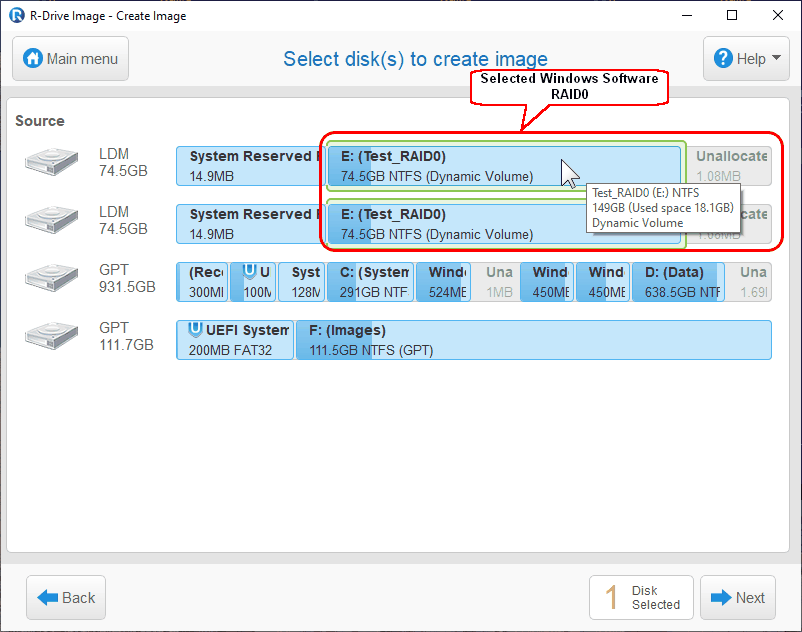Go Back to the previous step

pos(66,598)
